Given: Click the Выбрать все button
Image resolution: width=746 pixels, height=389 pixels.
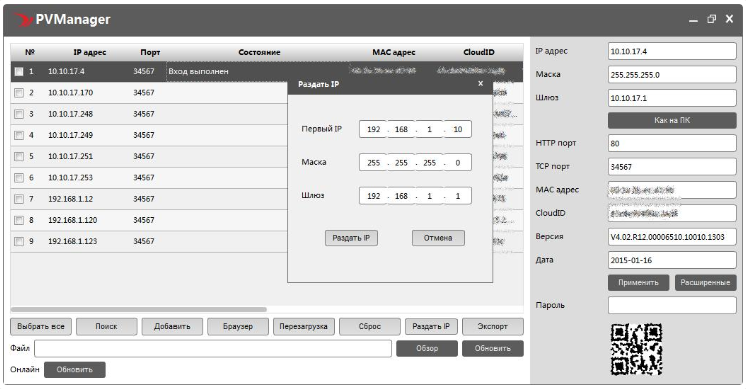Looking at the screenshot, I should coord(41,327).
